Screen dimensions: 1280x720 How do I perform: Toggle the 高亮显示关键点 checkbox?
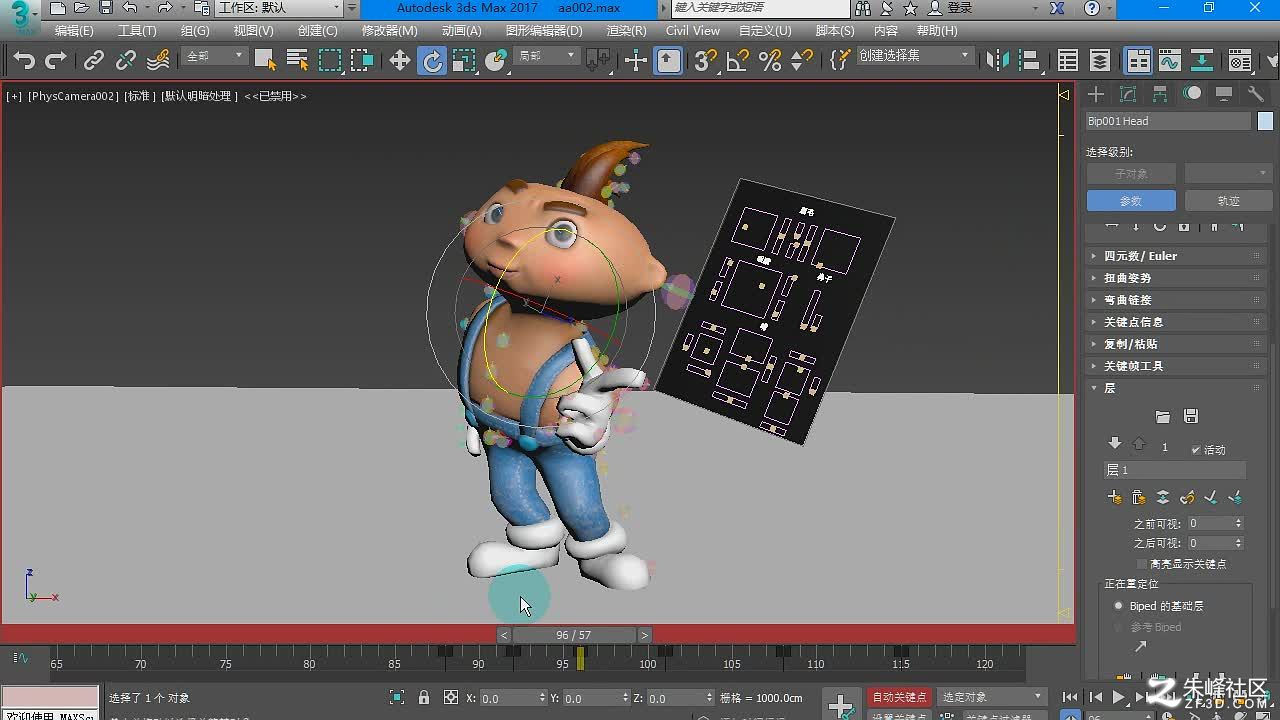1143,564
